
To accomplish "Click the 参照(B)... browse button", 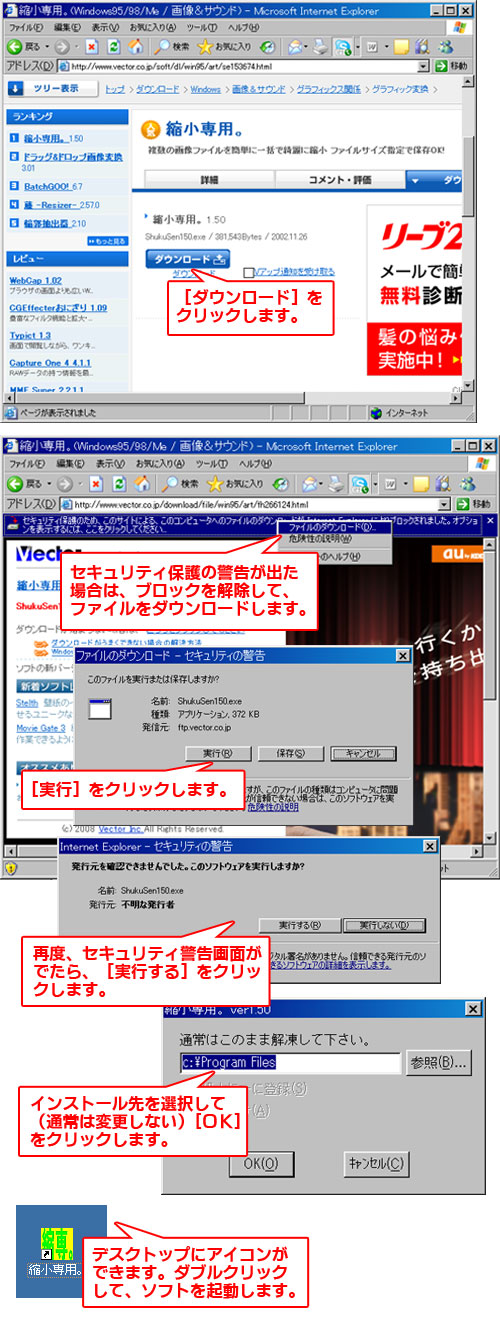I will point(438,1063).
